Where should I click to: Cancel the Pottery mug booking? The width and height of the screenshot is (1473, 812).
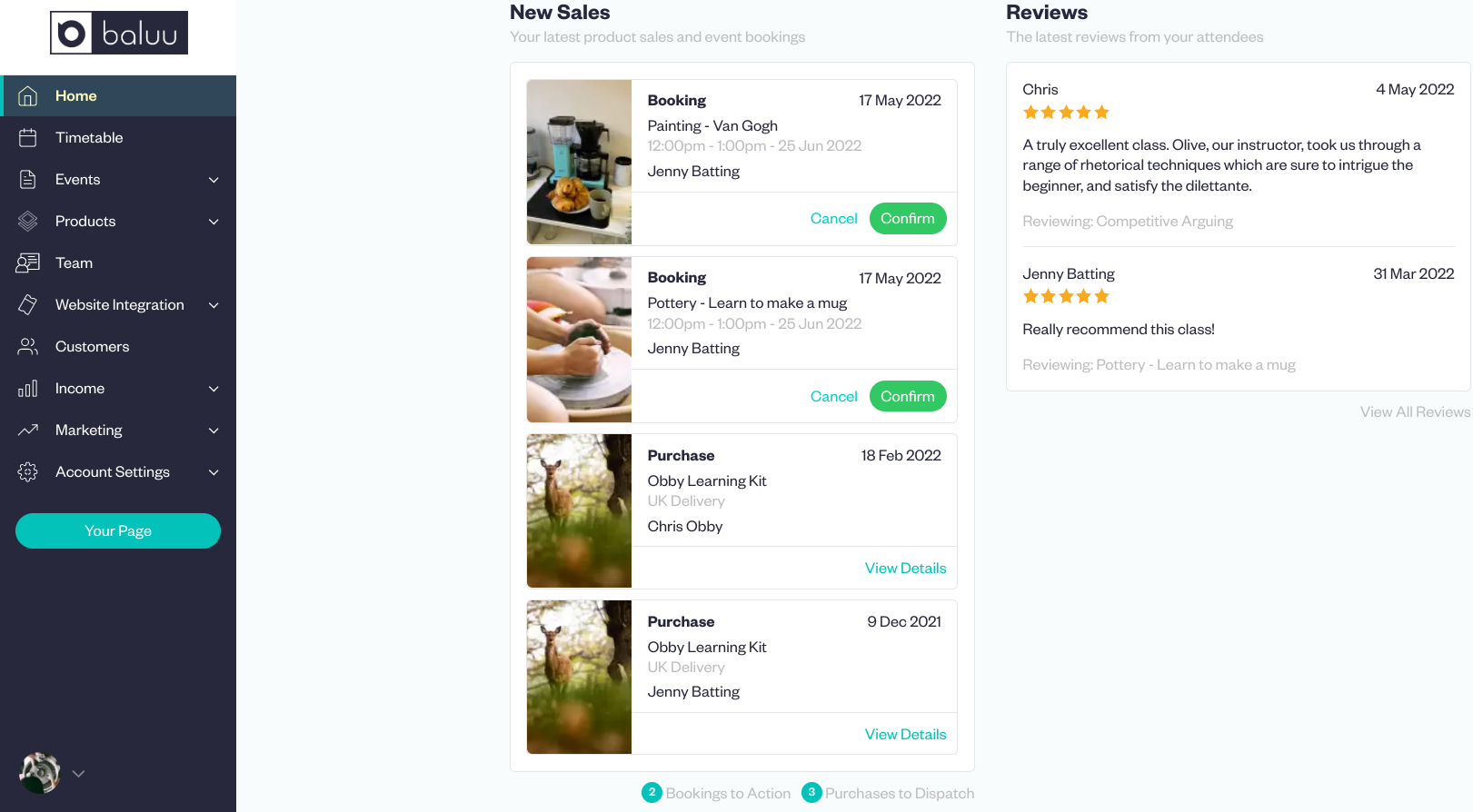click(x=833, y=396)
